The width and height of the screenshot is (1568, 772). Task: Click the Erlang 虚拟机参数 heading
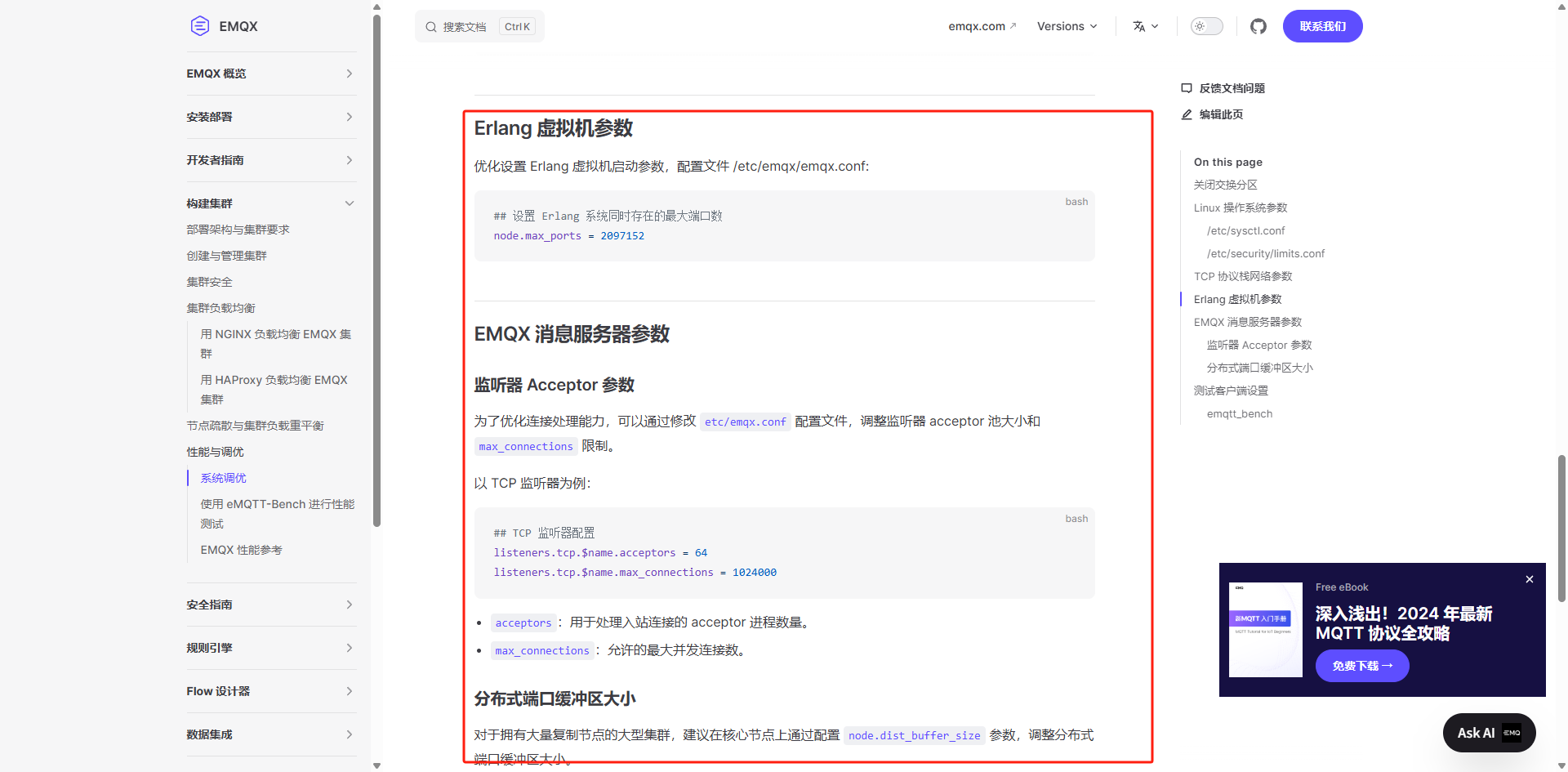click(x=553, y=128)
